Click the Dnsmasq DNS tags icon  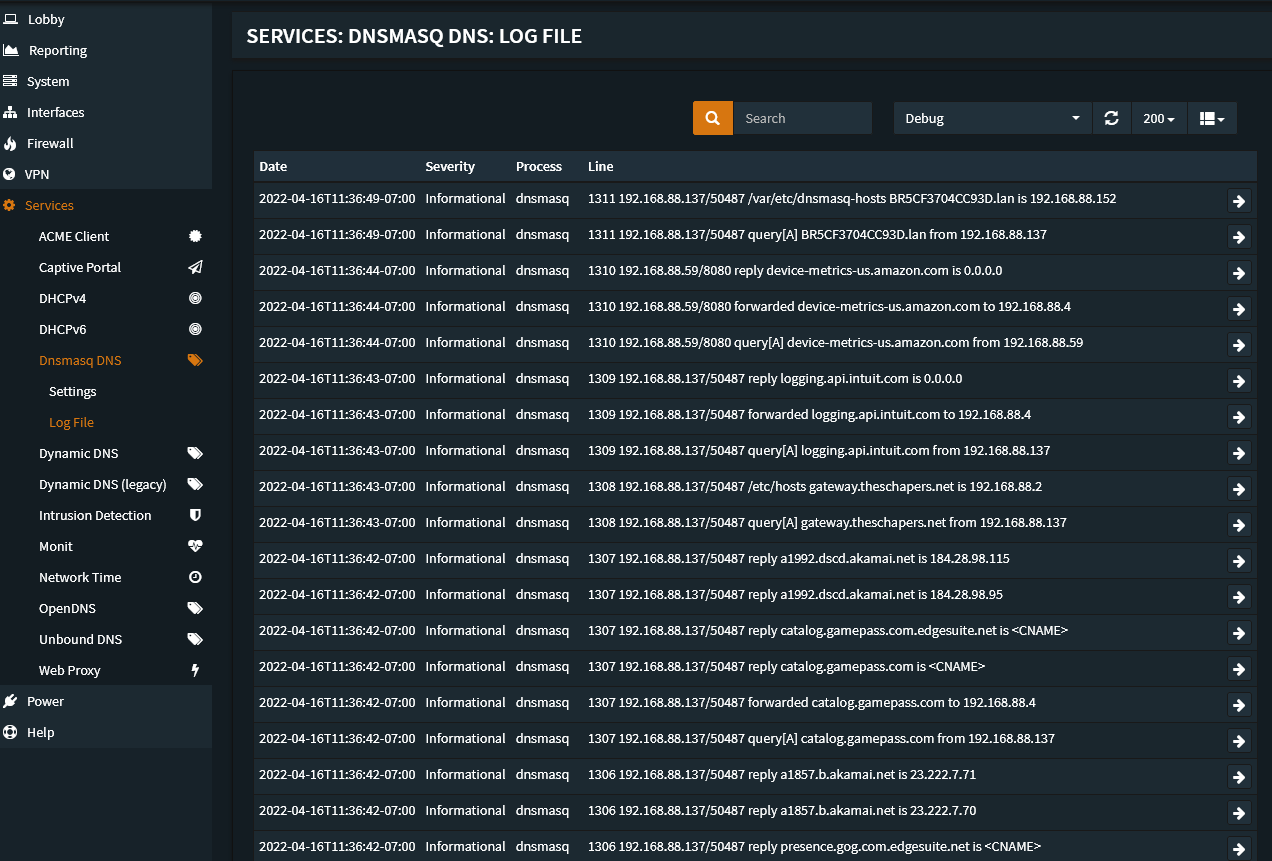(x=195, y=360)
